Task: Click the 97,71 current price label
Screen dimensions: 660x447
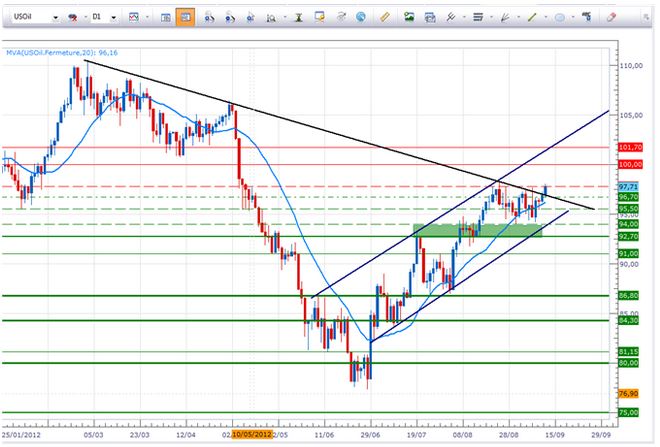Action: [x=628, y=186]
